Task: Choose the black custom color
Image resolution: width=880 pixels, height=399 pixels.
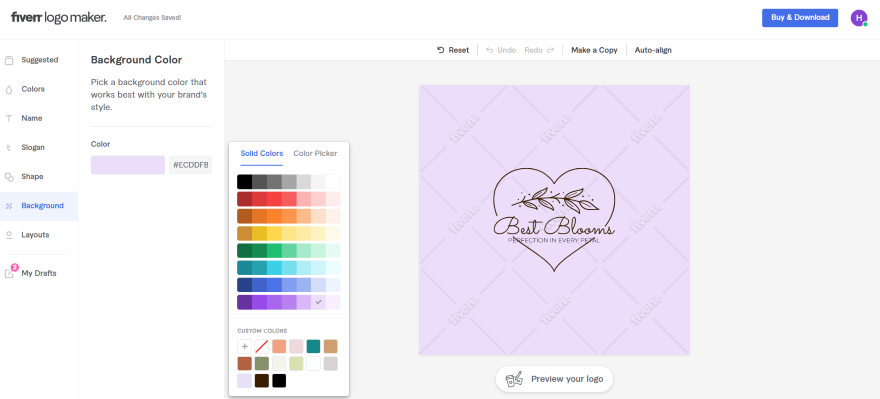Action: [x=279, y=380]
